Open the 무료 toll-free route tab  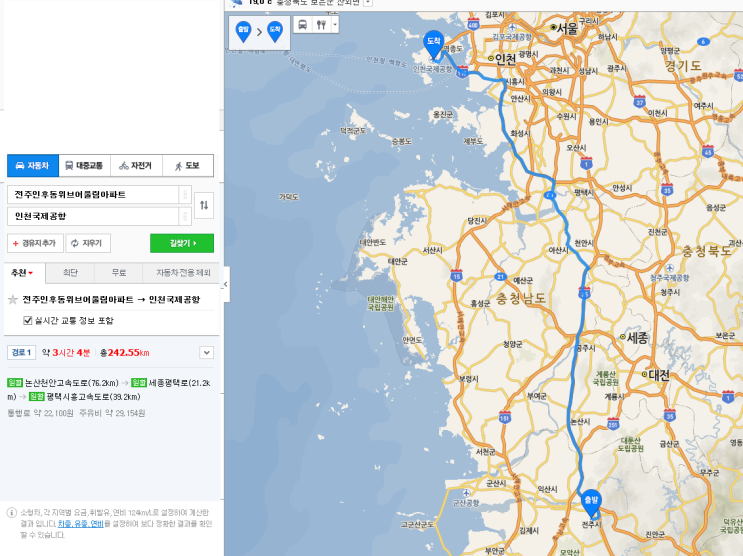pyautogui.click(x=118, y=273)
